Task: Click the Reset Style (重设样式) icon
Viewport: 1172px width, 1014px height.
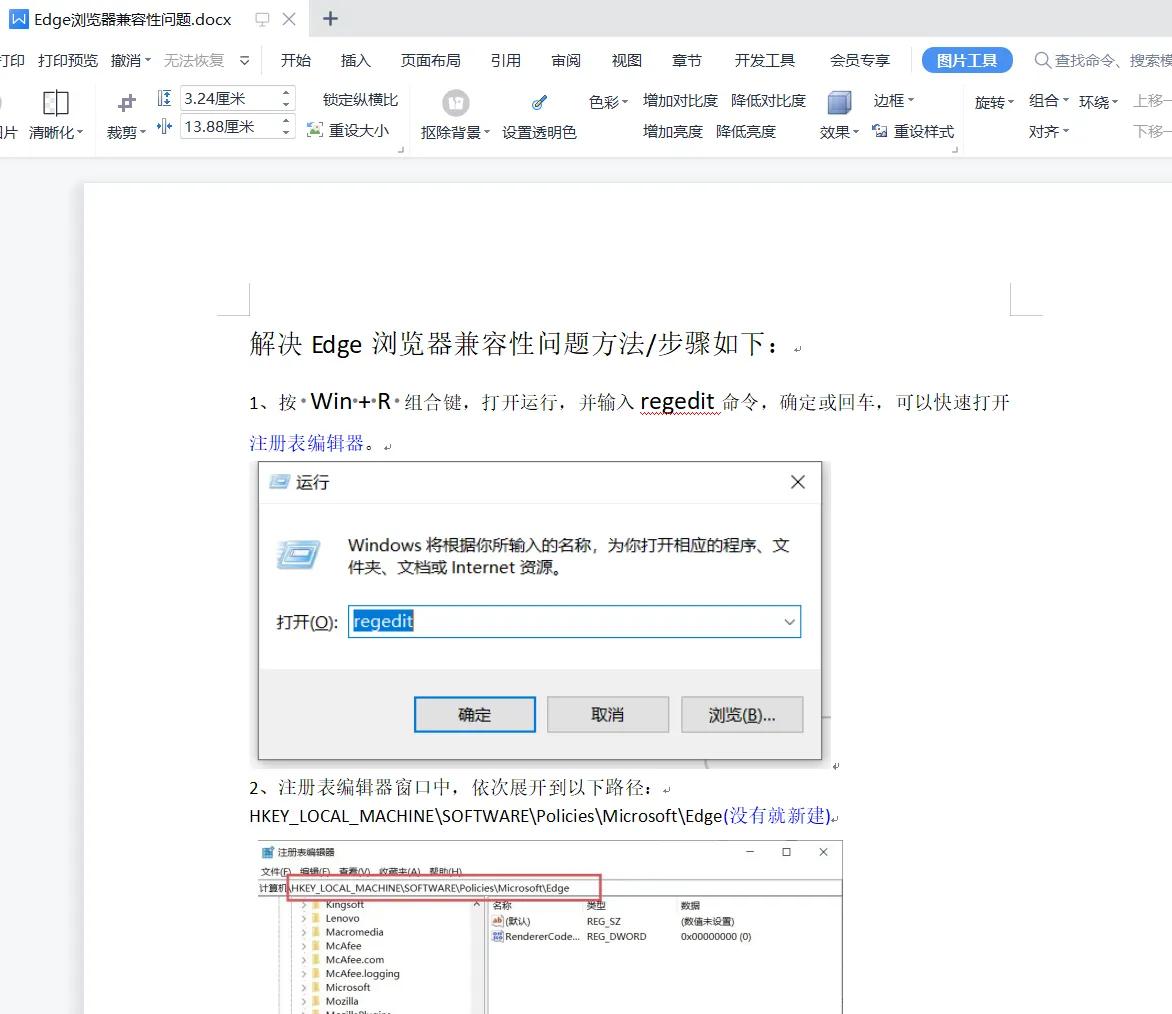Action: point(881,131)
